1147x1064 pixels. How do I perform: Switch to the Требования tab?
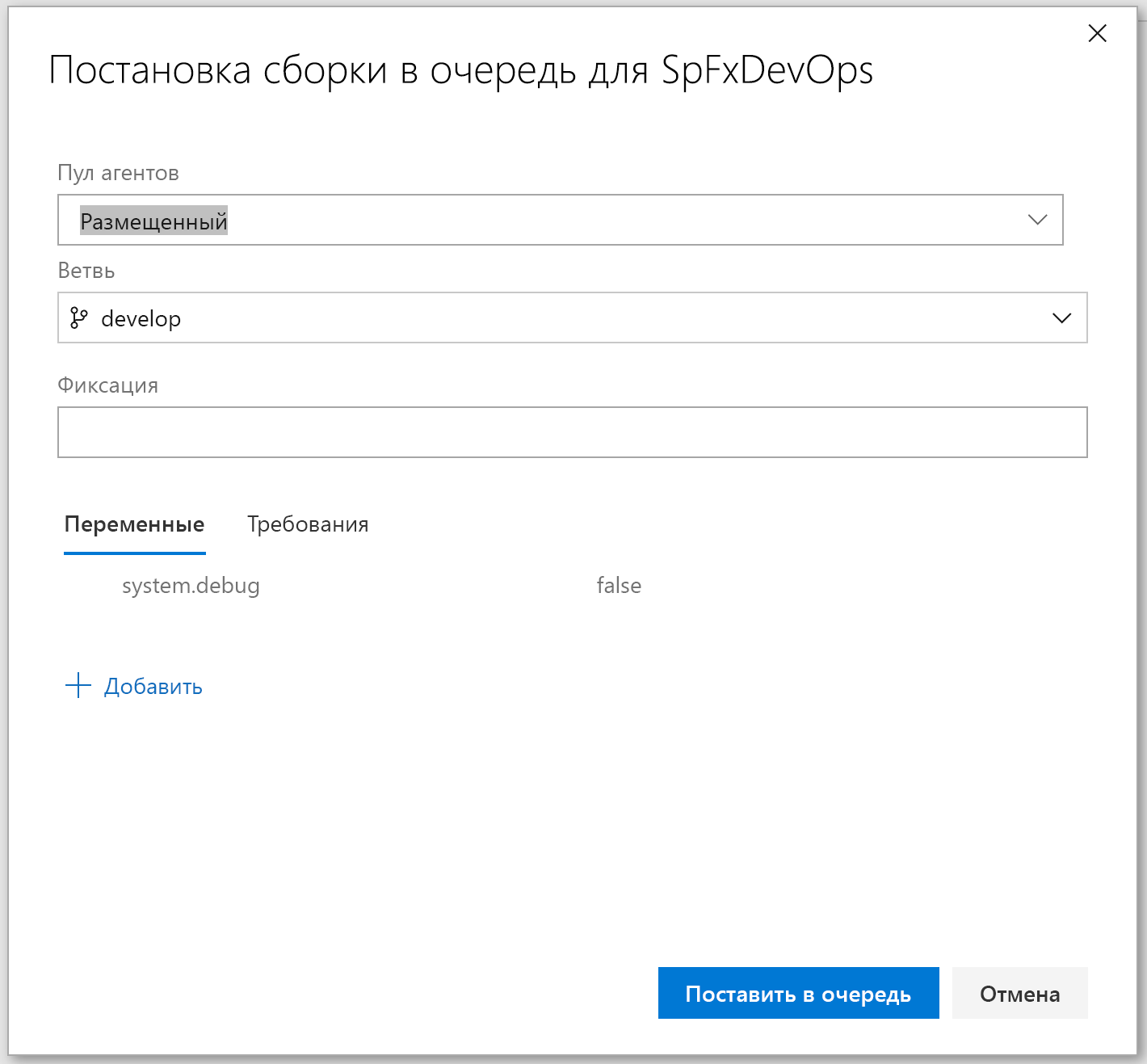click(308, 524)
